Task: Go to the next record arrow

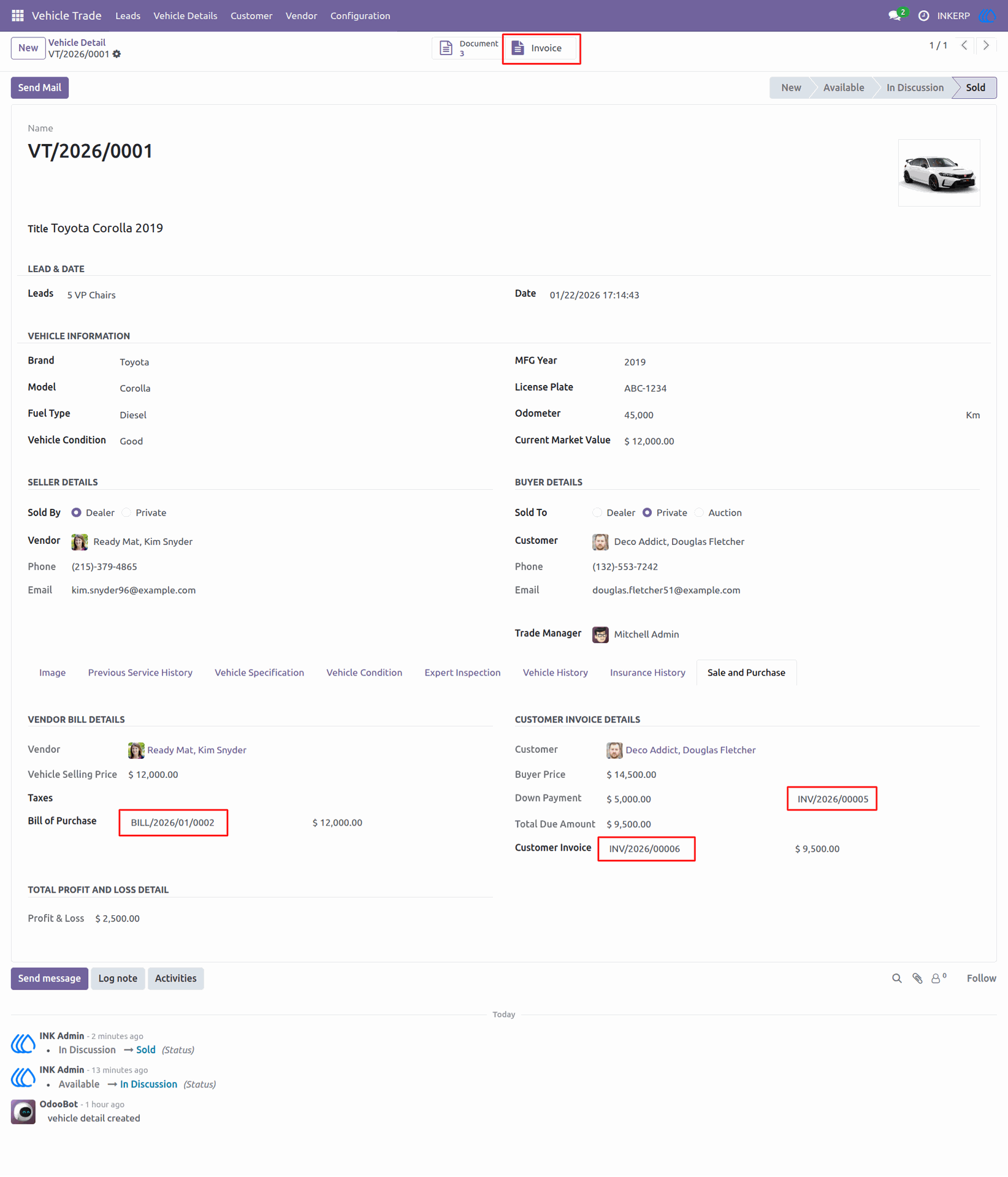Action: coord(986,45)
